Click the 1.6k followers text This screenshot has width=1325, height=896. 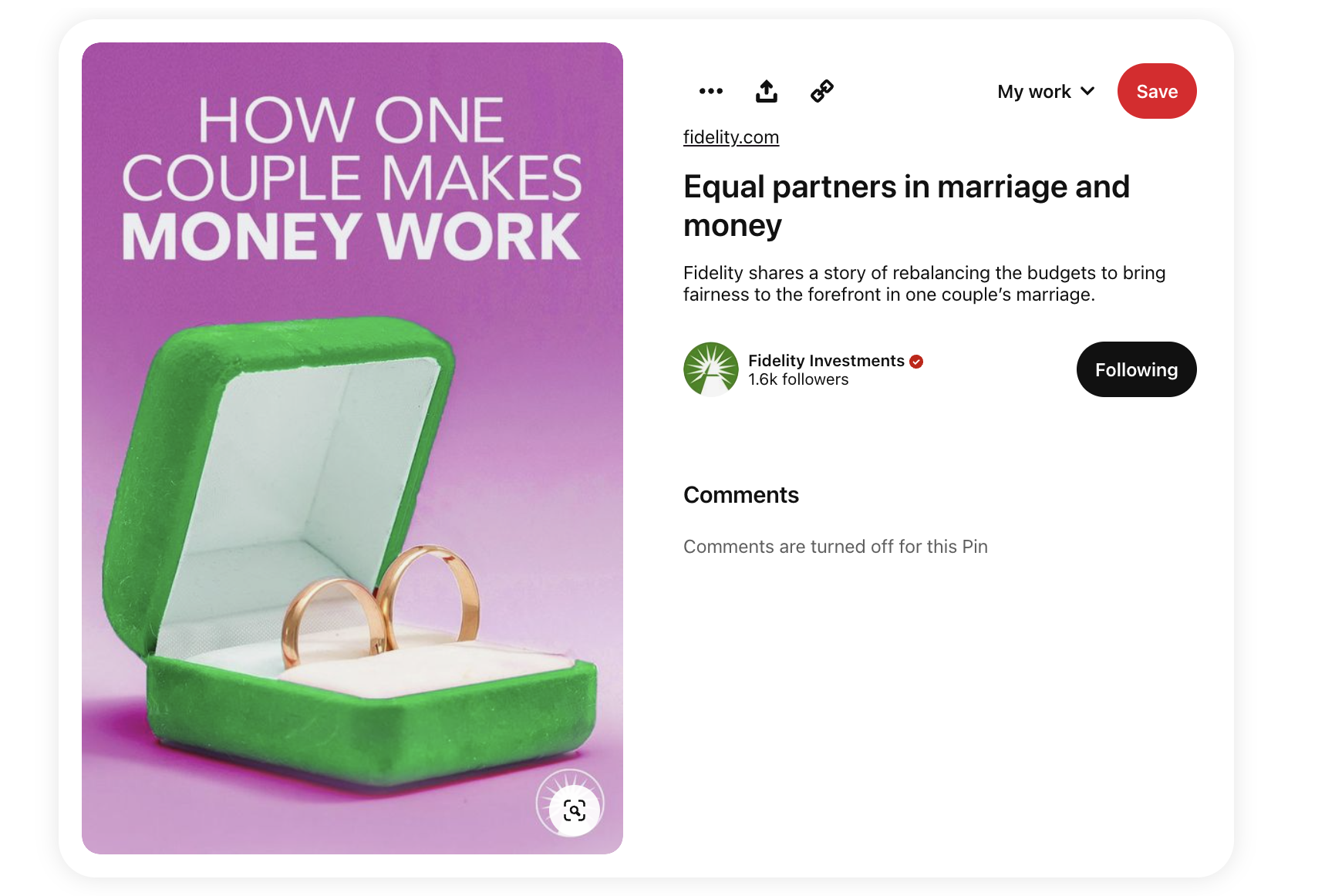(x=798, y=379)
